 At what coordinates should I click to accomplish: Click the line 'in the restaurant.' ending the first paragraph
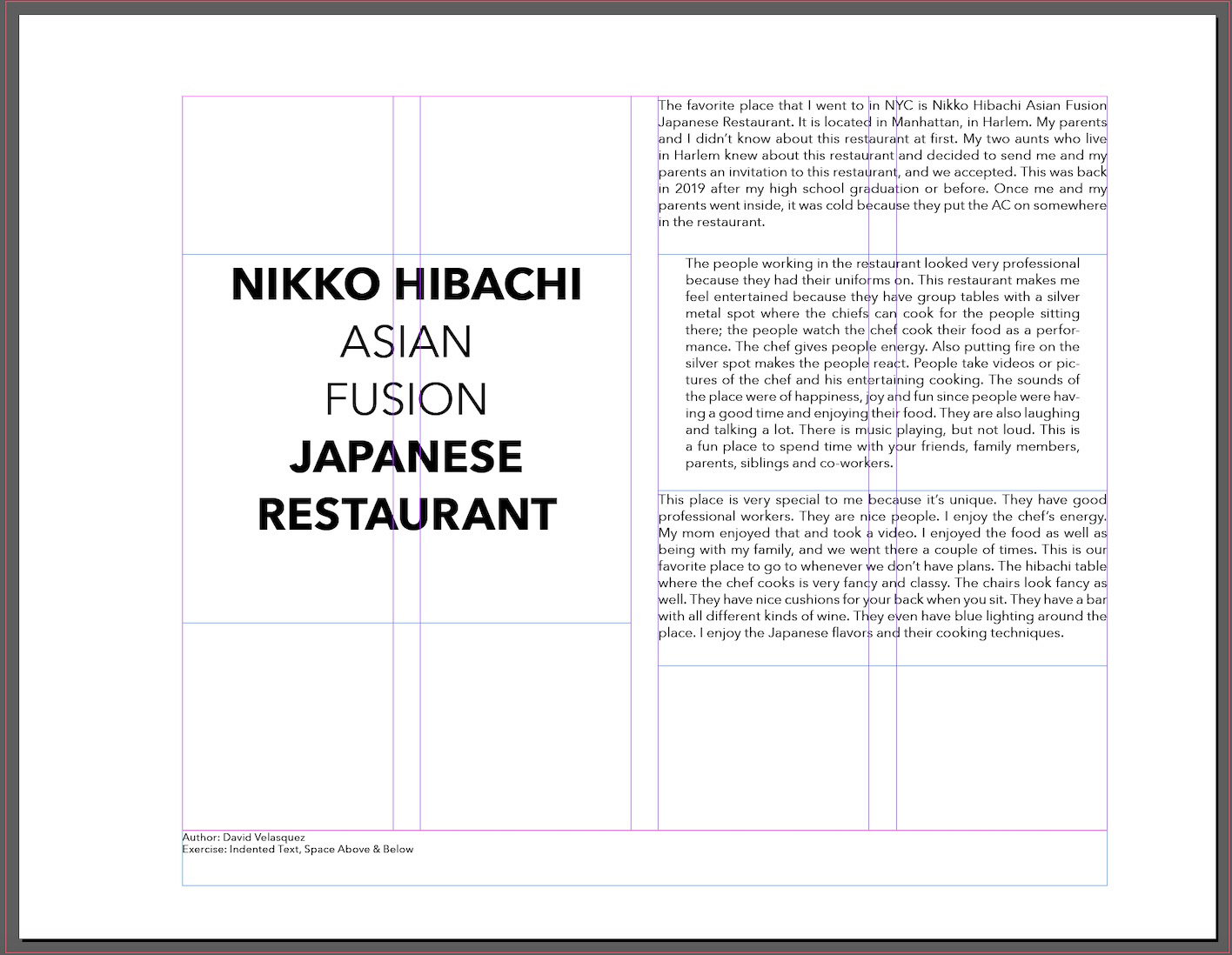point(712,222)
